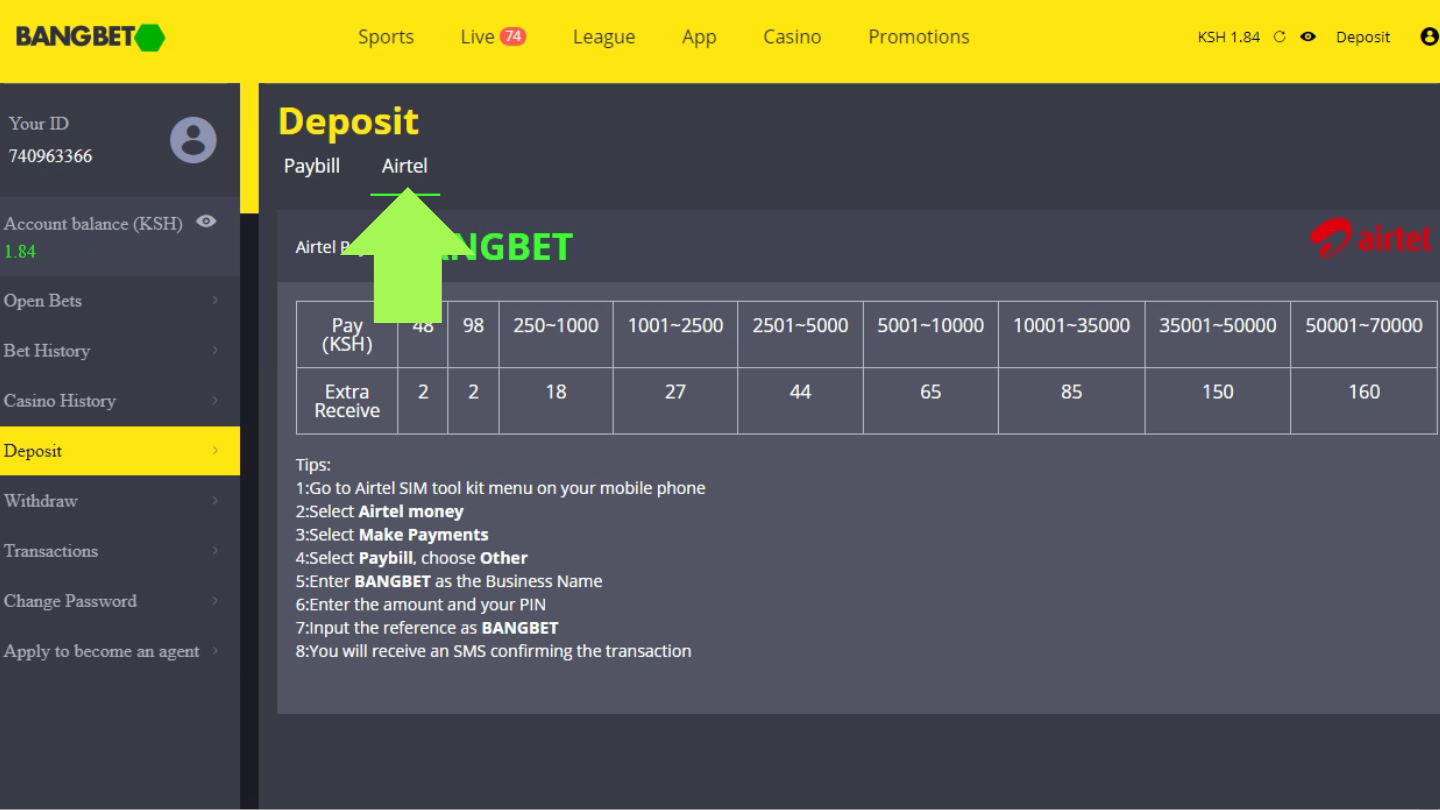
Task: Click the Deposit link in the header
Action: [x=1363, y=37]
